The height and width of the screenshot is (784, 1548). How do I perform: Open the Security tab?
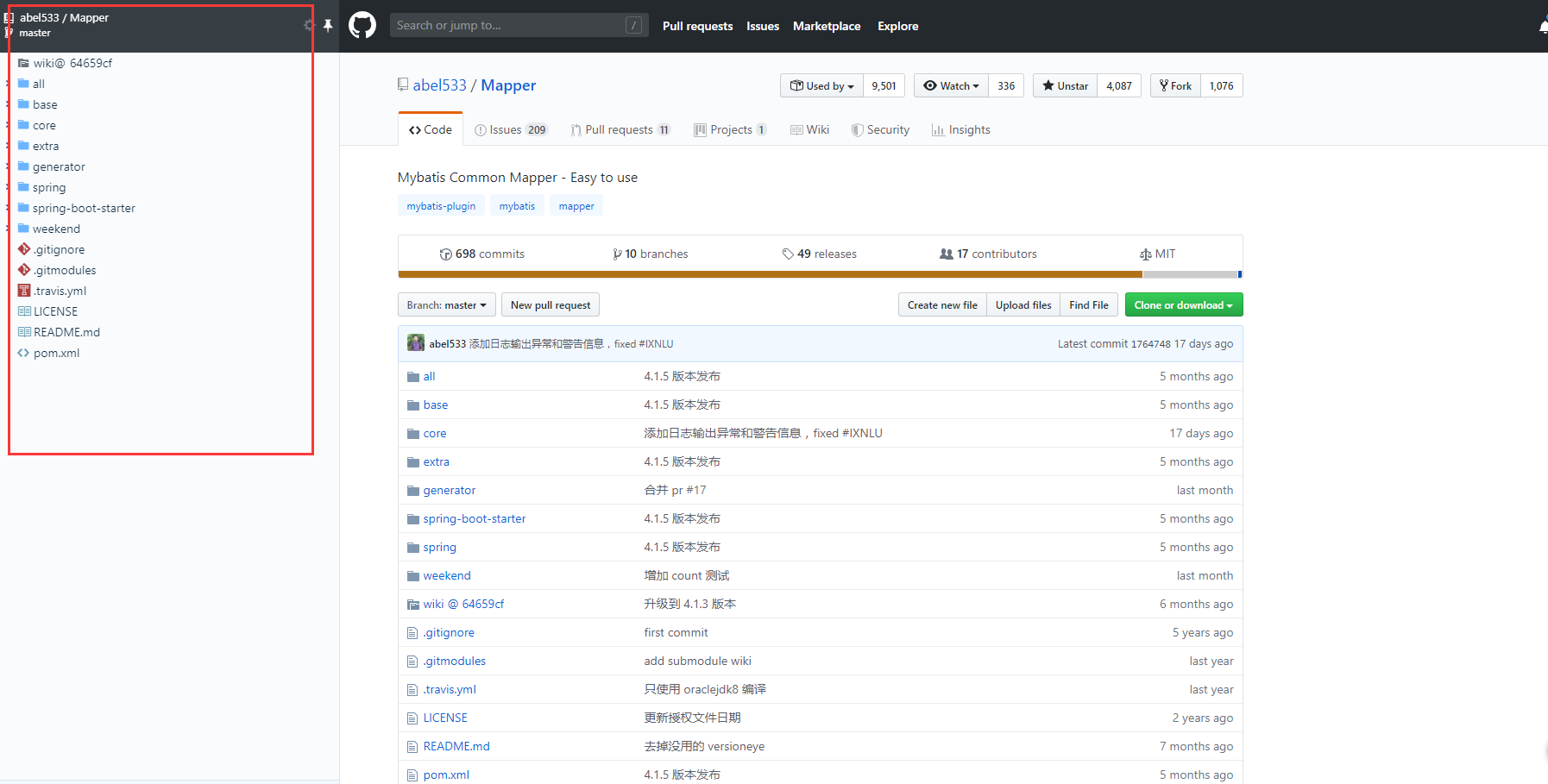880,130
